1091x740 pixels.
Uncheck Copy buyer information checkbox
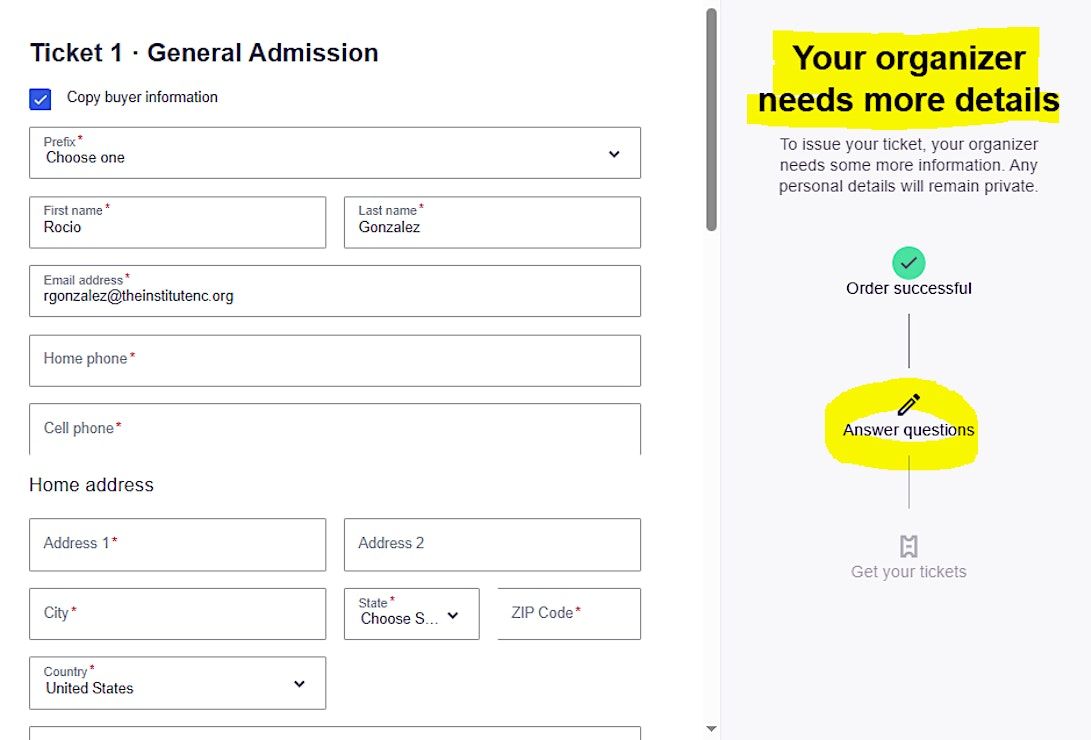(40, 99)
